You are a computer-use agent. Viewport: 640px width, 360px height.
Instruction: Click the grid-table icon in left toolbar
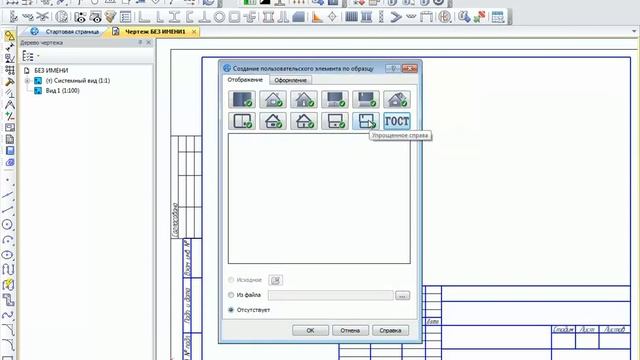pos(9,70)
